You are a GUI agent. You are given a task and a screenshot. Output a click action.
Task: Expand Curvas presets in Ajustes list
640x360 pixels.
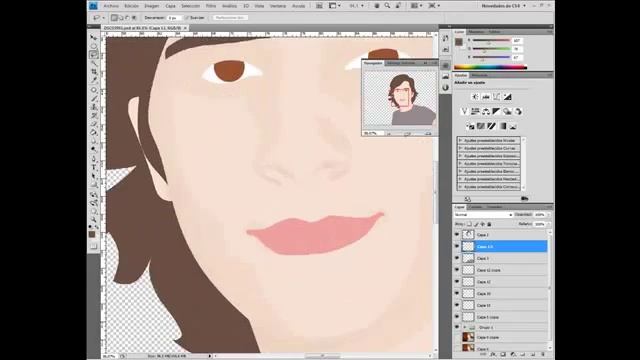pyautogui.click(x=460, y=148)
